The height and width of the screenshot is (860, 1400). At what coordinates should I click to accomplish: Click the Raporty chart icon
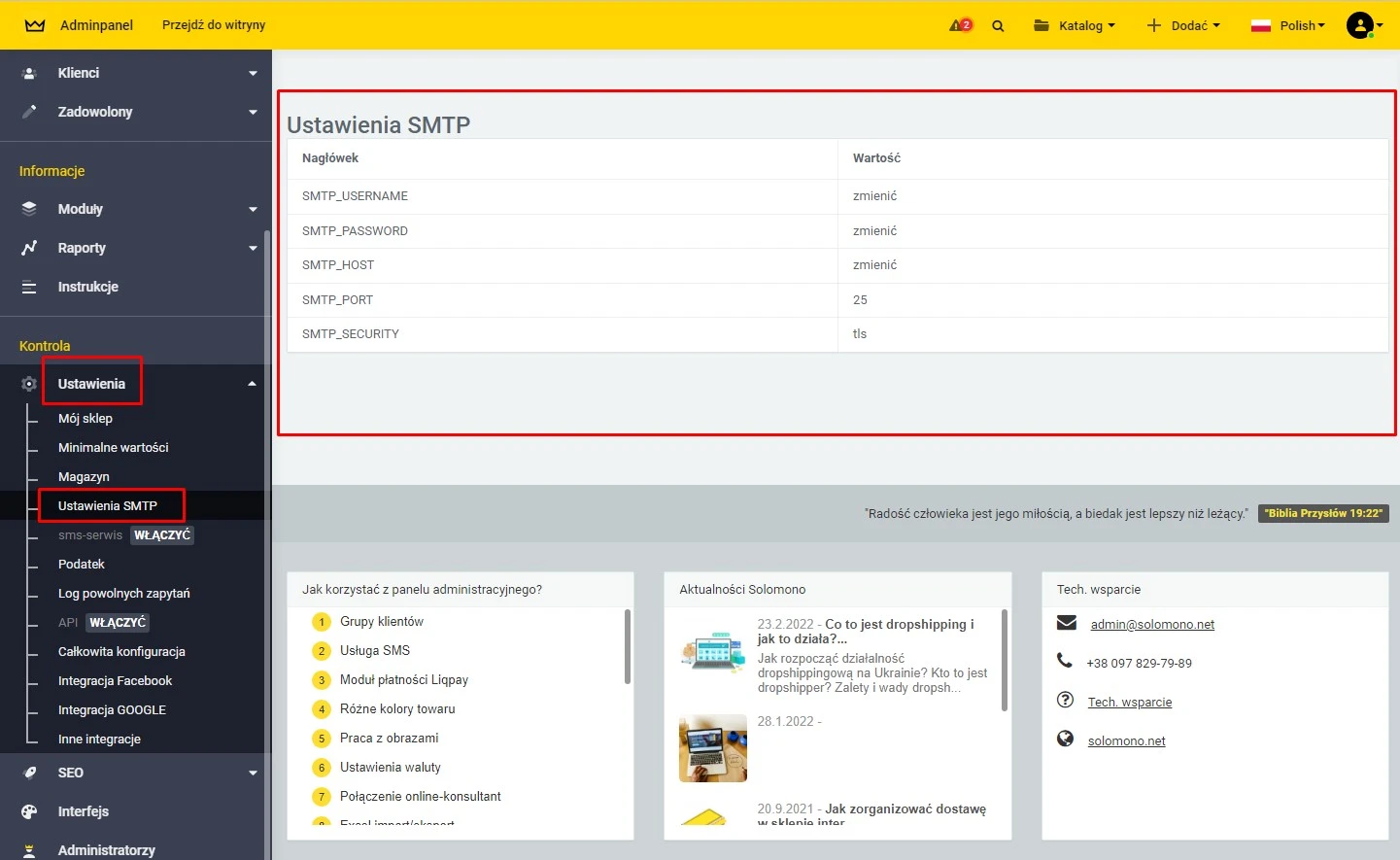(x=29, y=248)
